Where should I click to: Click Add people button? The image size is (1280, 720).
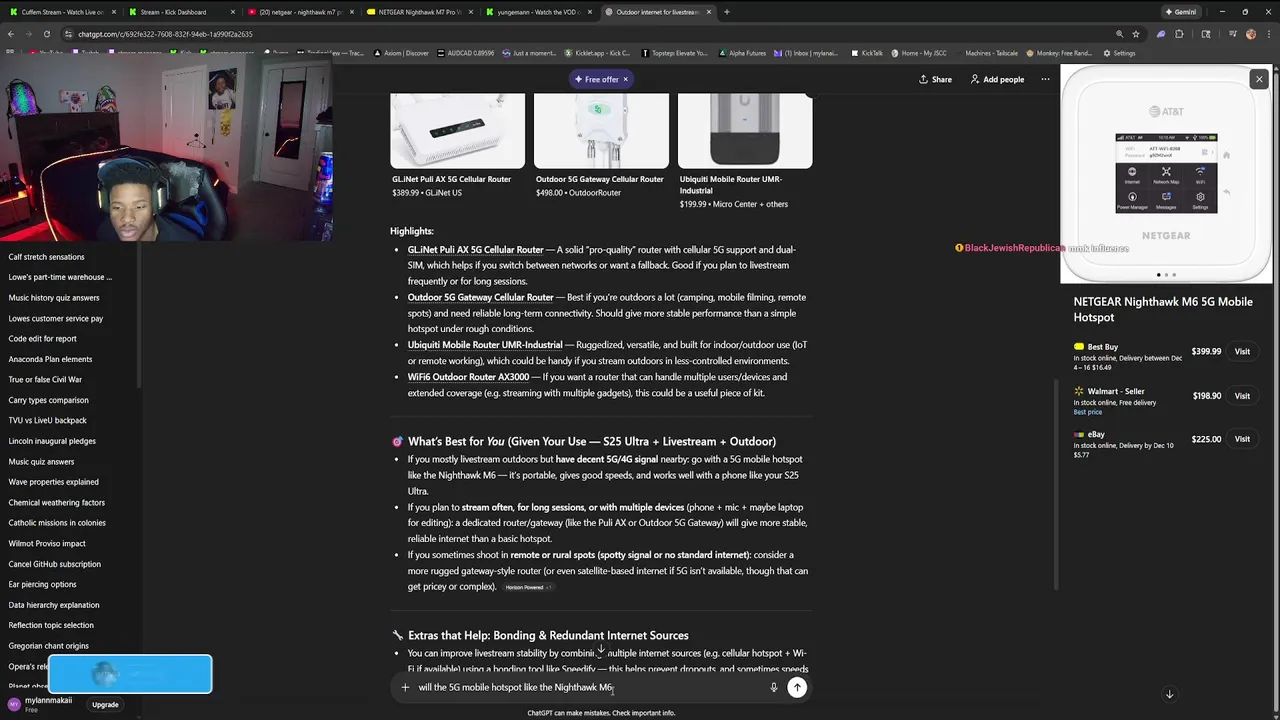(x=996, y=79)
